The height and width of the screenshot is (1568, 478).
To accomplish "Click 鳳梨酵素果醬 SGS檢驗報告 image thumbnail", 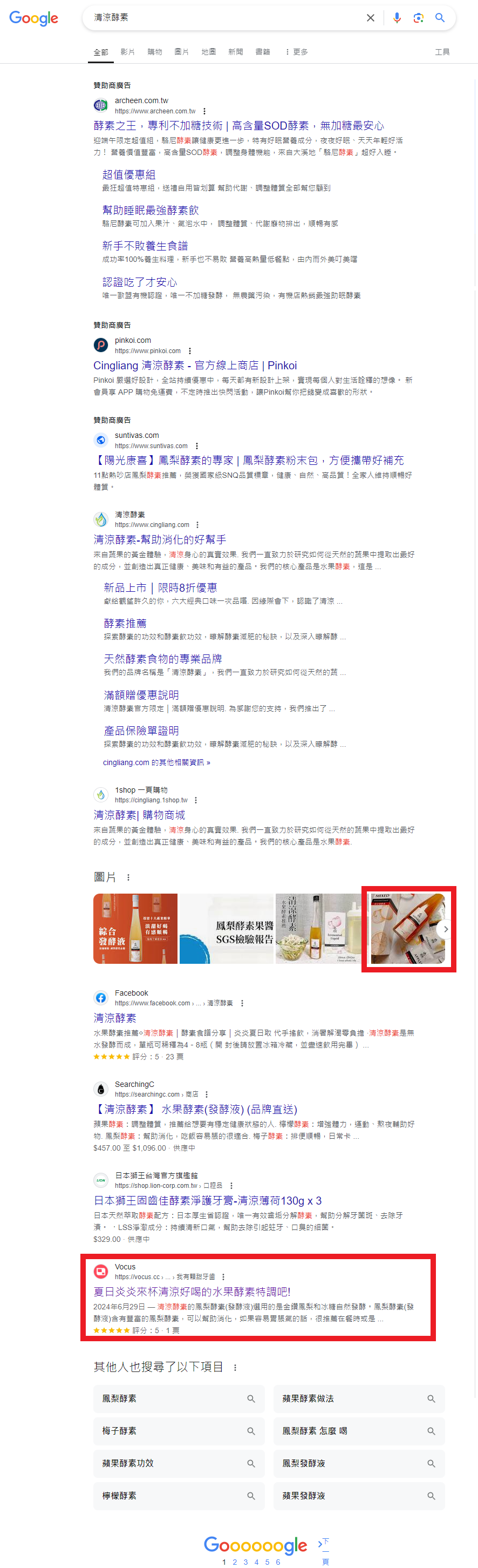I will [226, 928].
